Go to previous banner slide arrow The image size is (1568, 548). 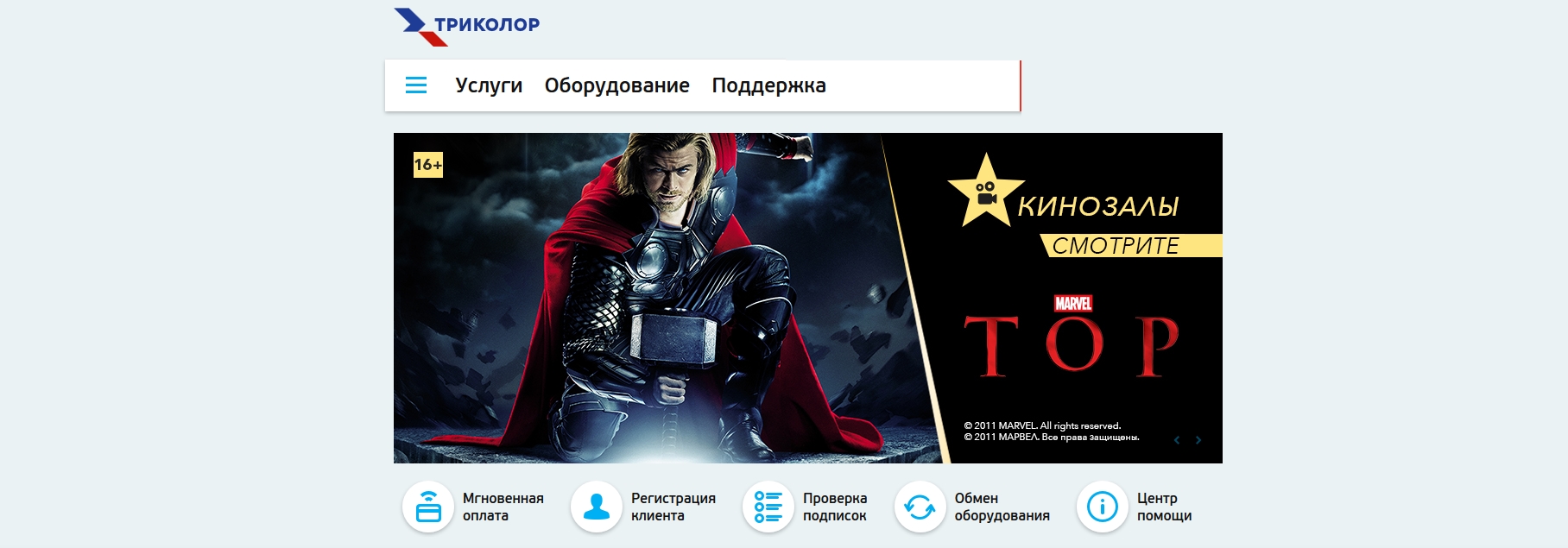[1177, 440]
